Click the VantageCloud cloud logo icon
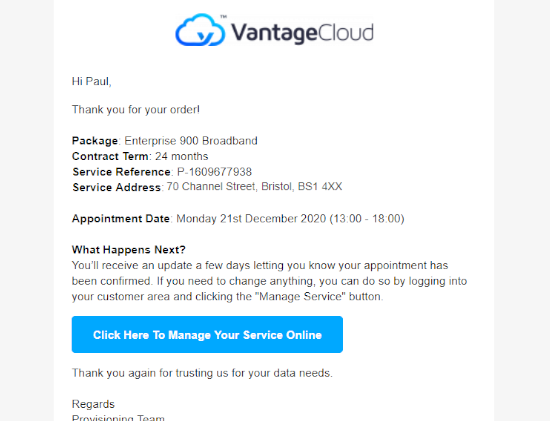The width and height of the screenshot is (550, 421). tap(200, 30)
